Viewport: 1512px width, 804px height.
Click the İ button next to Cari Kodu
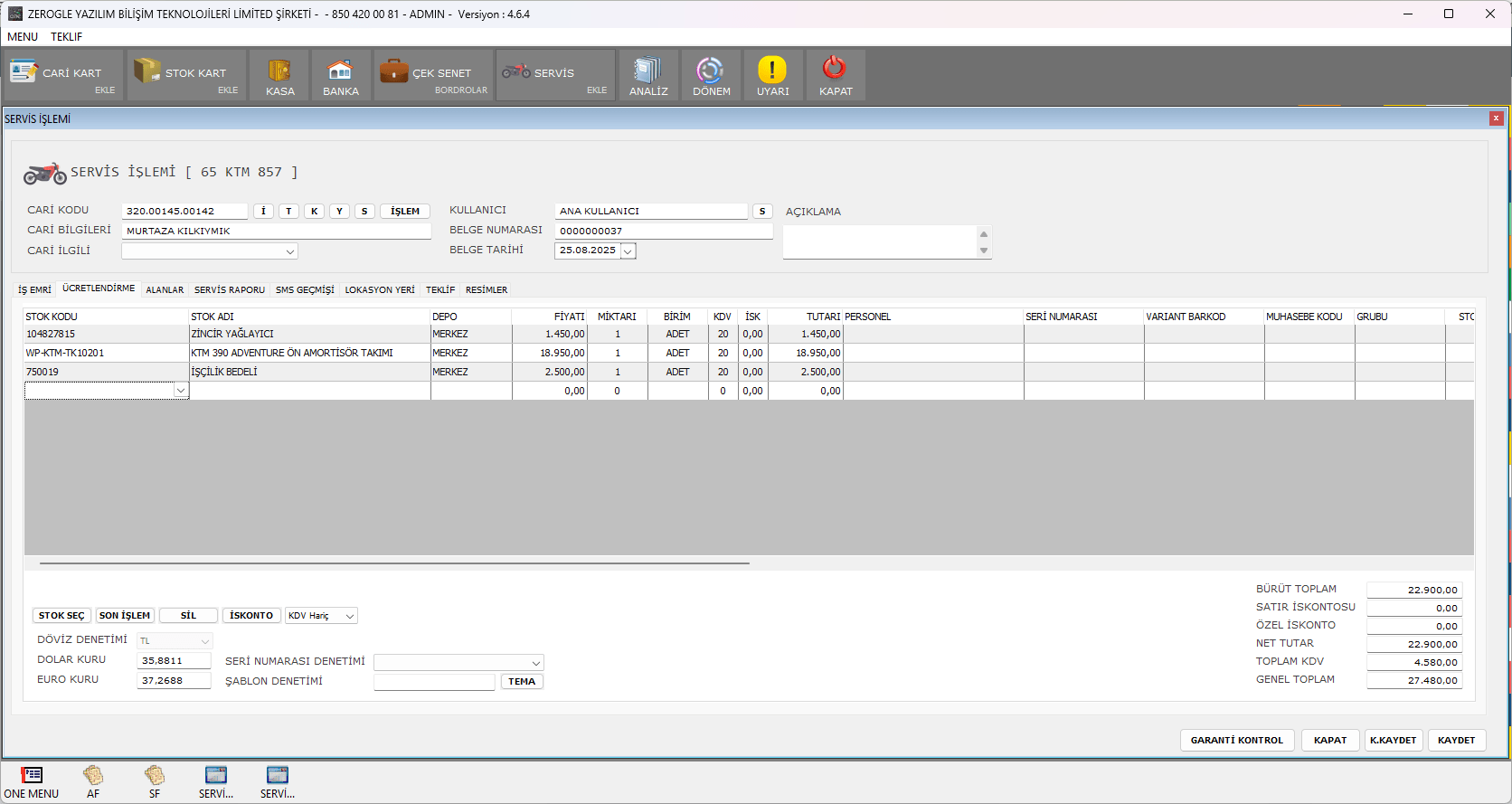point(263,212)
